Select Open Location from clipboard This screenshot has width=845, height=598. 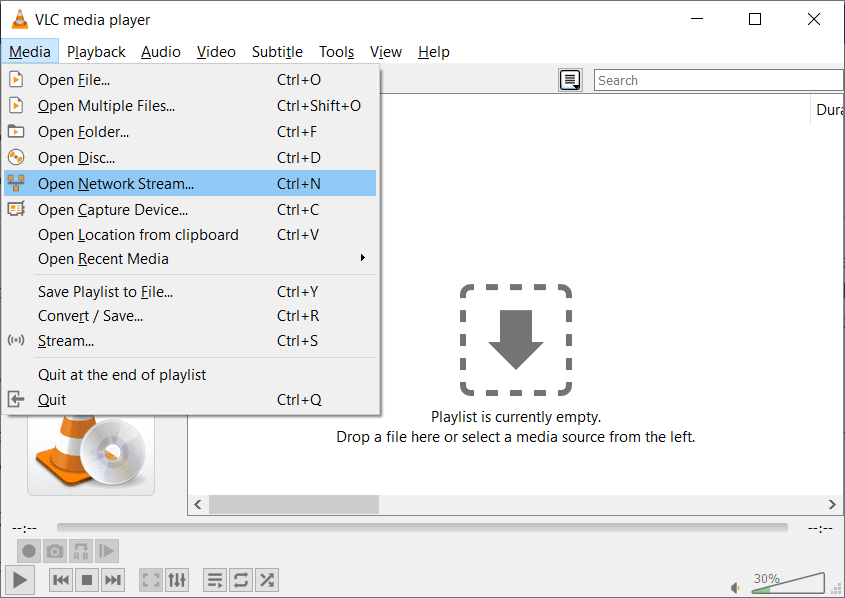click(x=190, y=235)
